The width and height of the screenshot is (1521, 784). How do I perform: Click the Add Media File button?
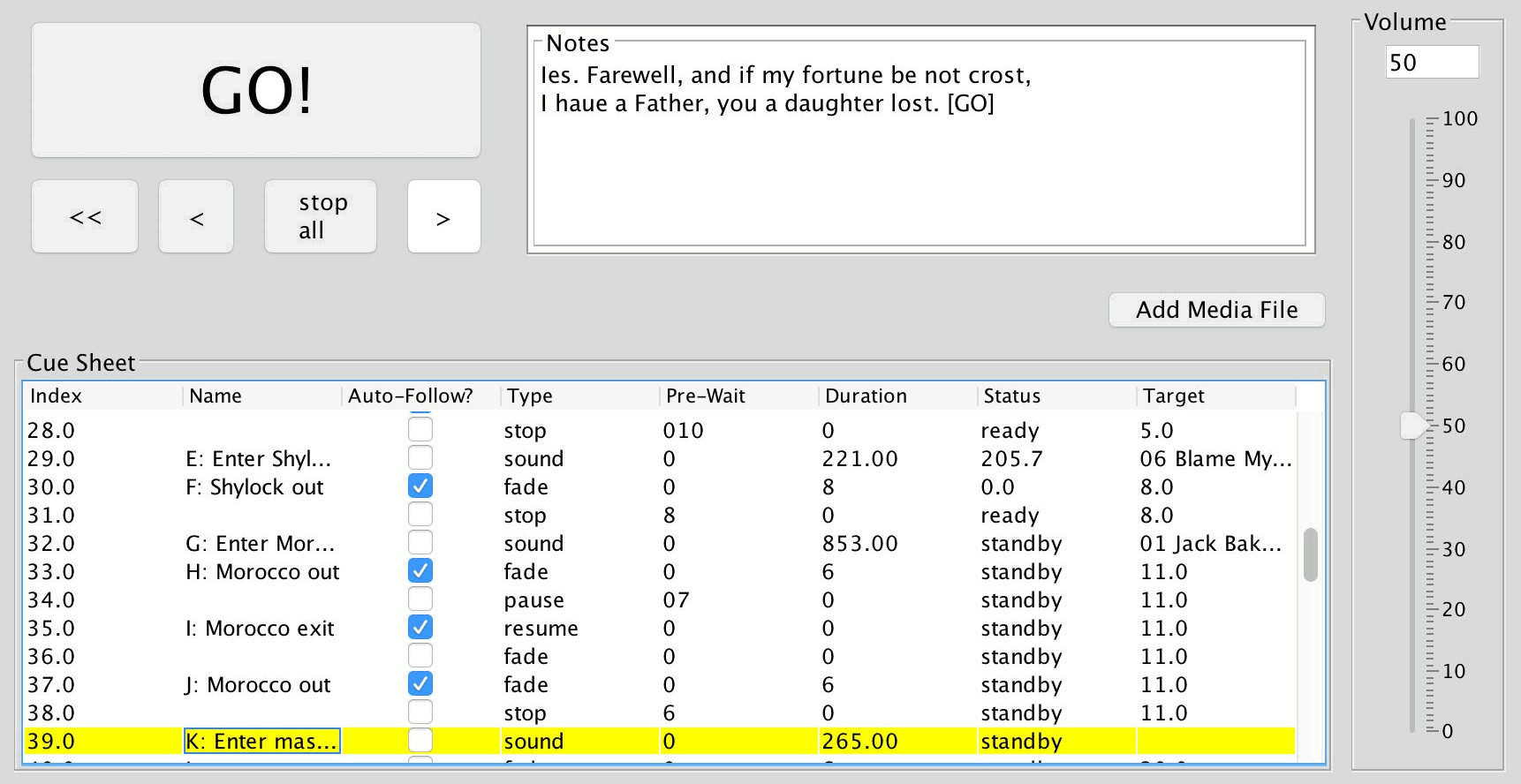(1217, 310)
